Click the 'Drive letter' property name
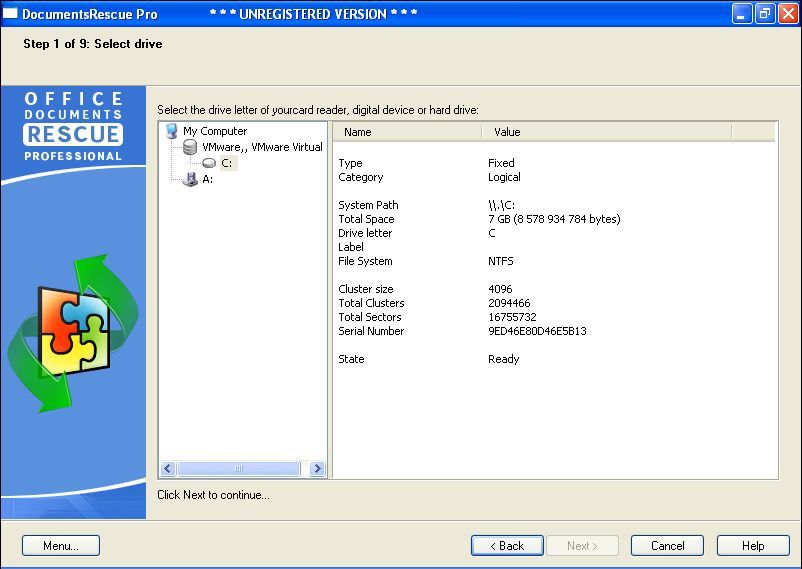 coord(365,233)
